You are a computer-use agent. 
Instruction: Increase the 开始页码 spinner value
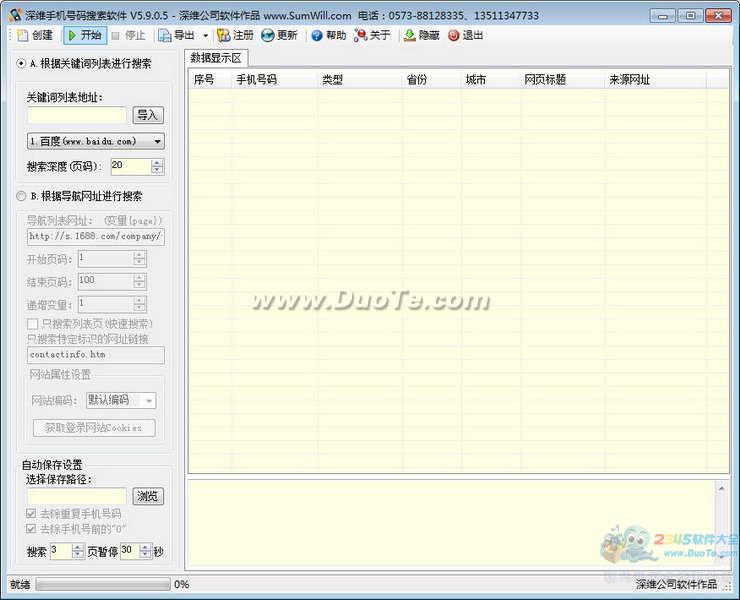click(x=139, y=255)
